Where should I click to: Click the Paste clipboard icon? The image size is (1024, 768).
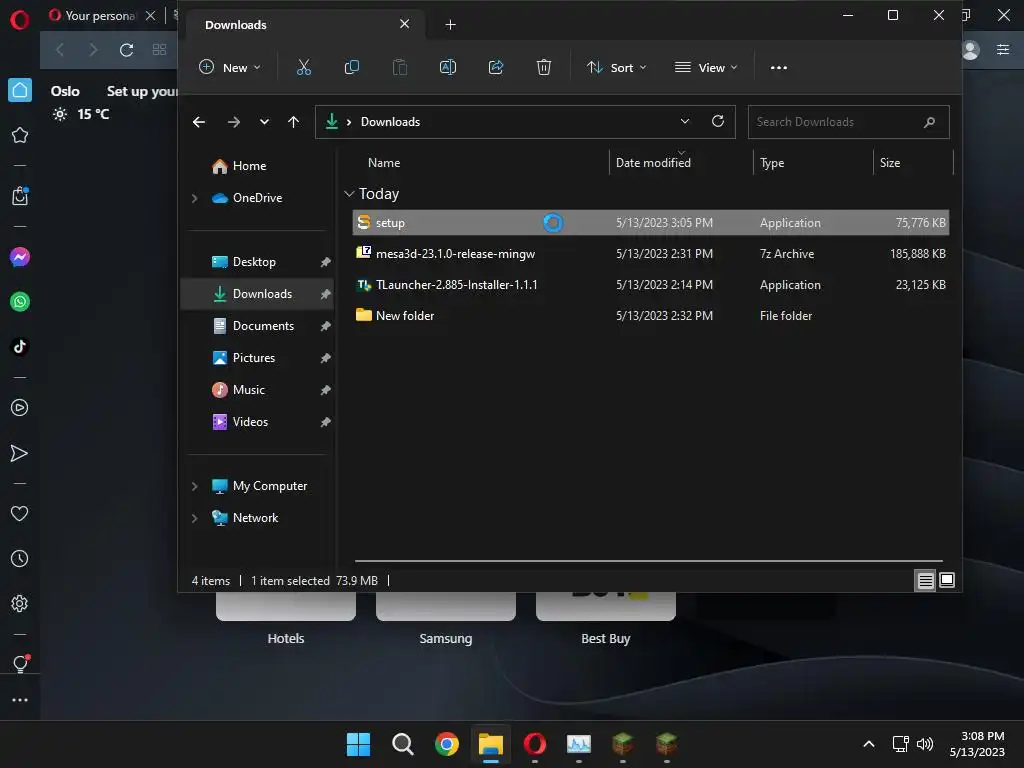point(400,67)
